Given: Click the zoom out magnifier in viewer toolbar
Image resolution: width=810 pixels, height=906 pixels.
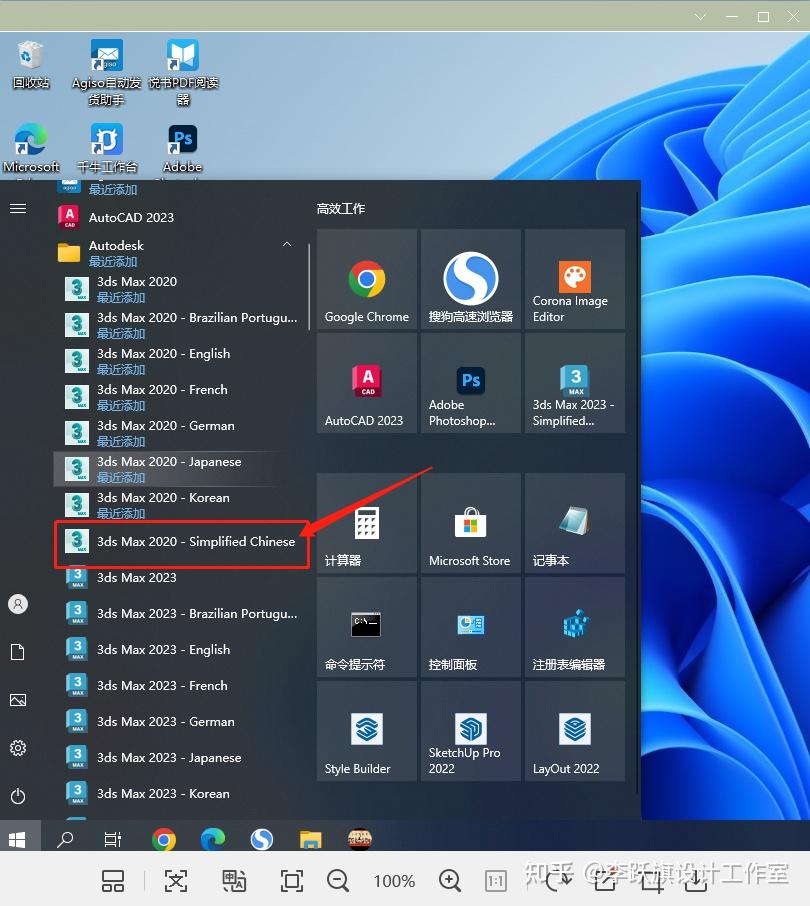Looking at the screenshot, I should [x=338, y=881].
